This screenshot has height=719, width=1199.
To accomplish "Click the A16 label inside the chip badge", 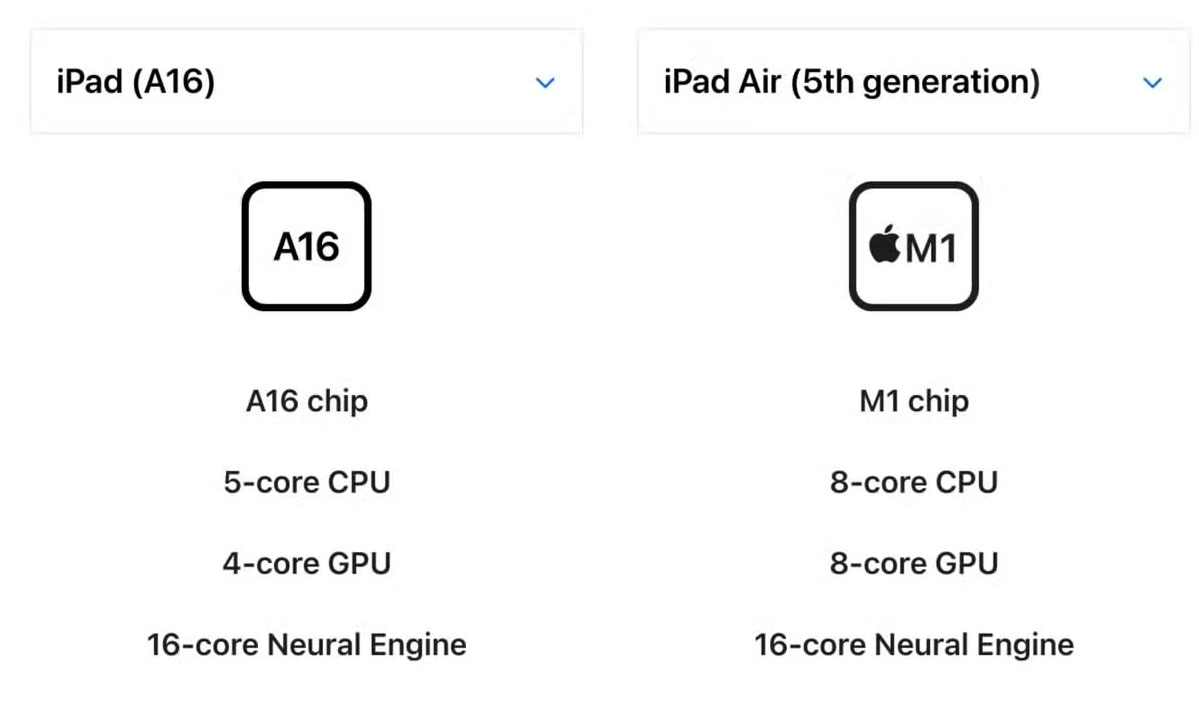I will tap(307, 245).
